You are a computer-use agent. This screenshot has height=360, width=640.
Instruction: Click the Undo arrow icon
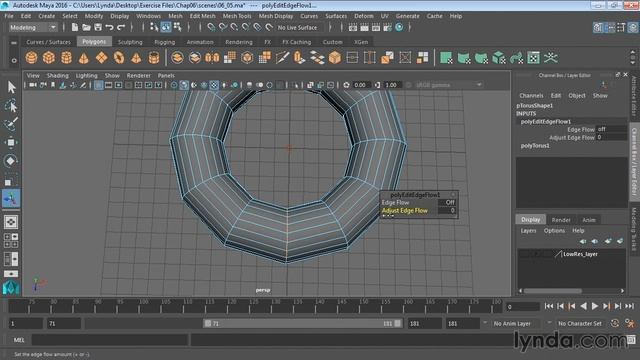coord(109,27)
